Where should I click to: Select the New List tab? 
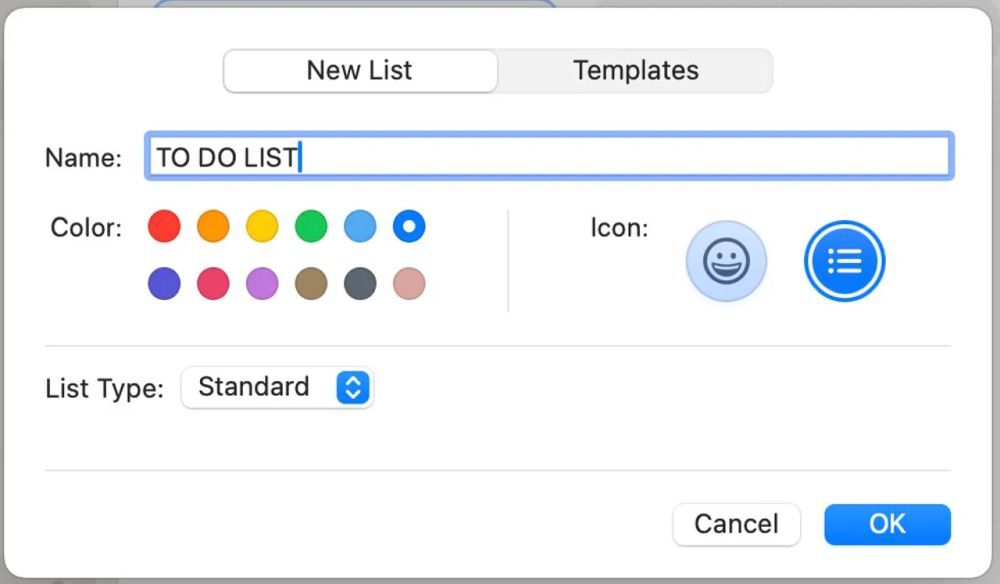tap(360, 71)
